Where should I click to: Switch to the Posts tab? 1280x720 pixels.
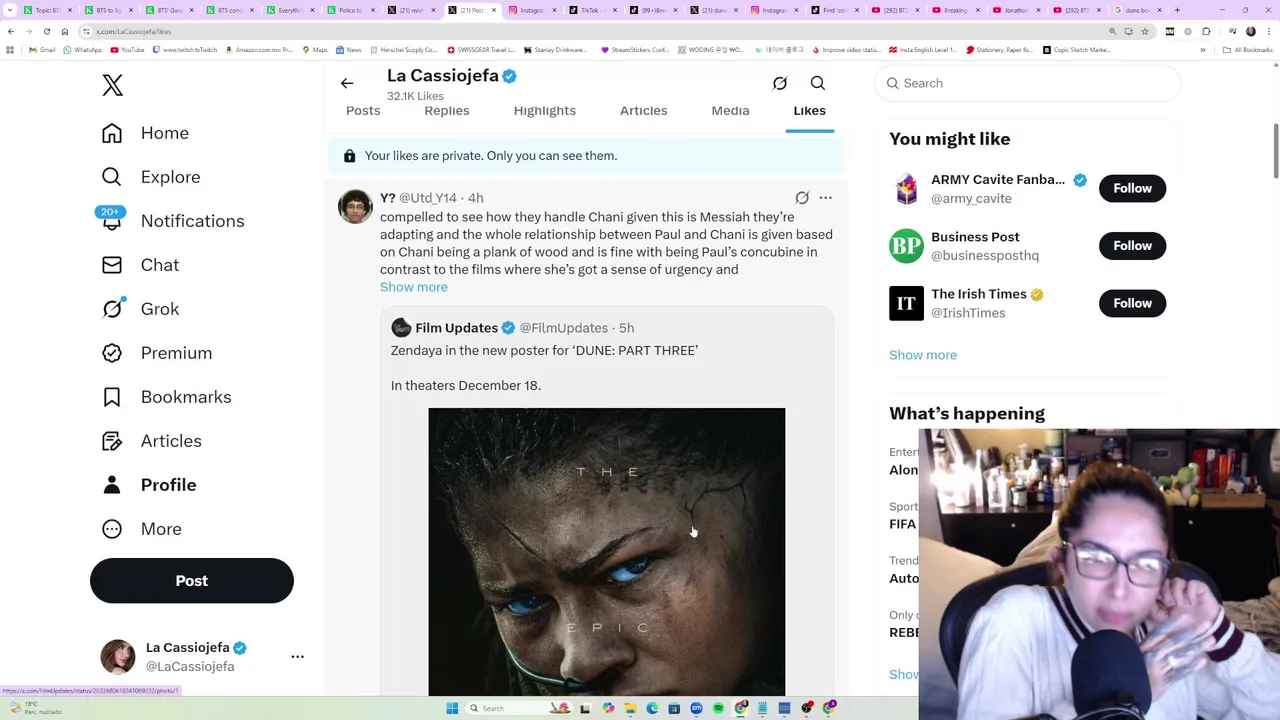tap(363, 111)
